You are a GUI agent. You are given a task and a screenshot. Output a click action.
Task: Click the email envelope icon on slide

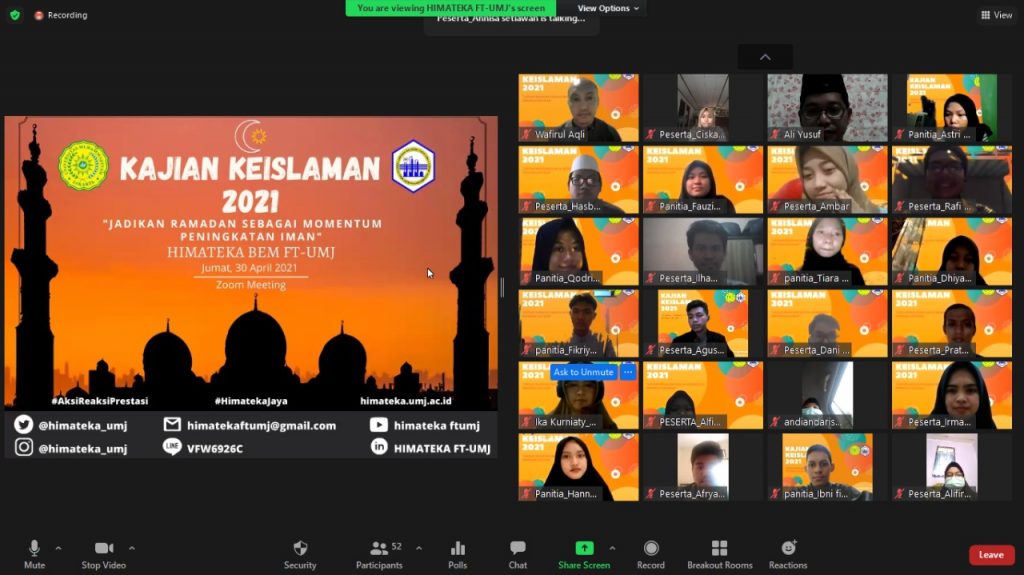pyautogui.click(x=172, y=425)
